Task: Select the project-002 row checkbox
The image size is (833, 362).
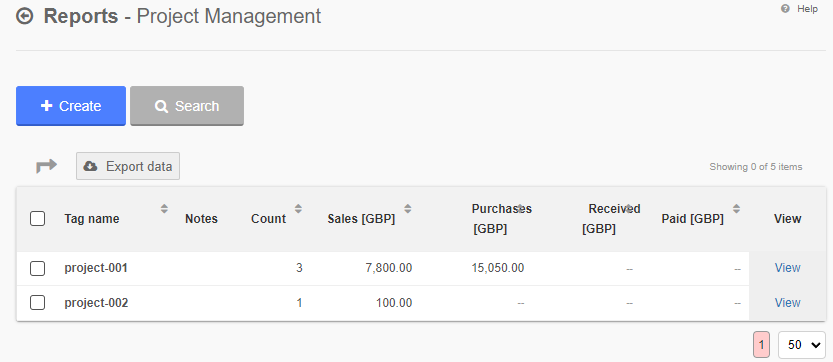Action: pyautogui.click(x=37, y=303)
